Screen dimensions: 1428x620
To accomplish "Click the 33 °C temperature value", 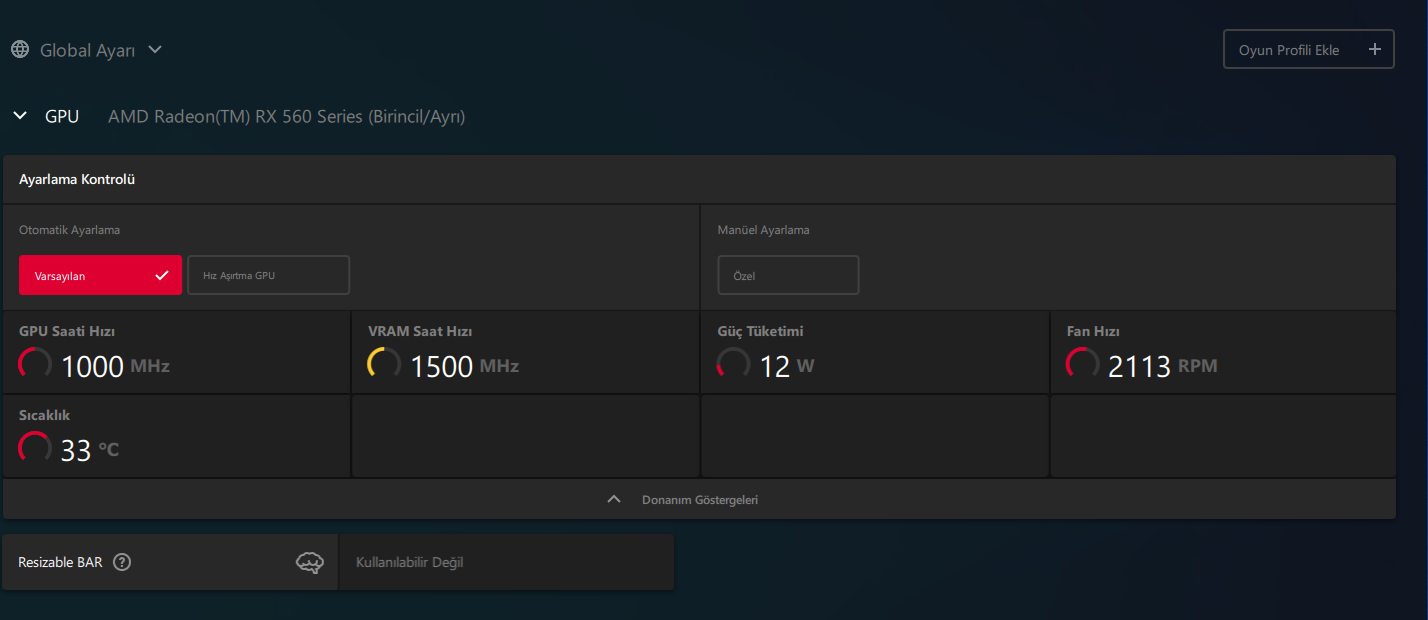I will 90,450.
